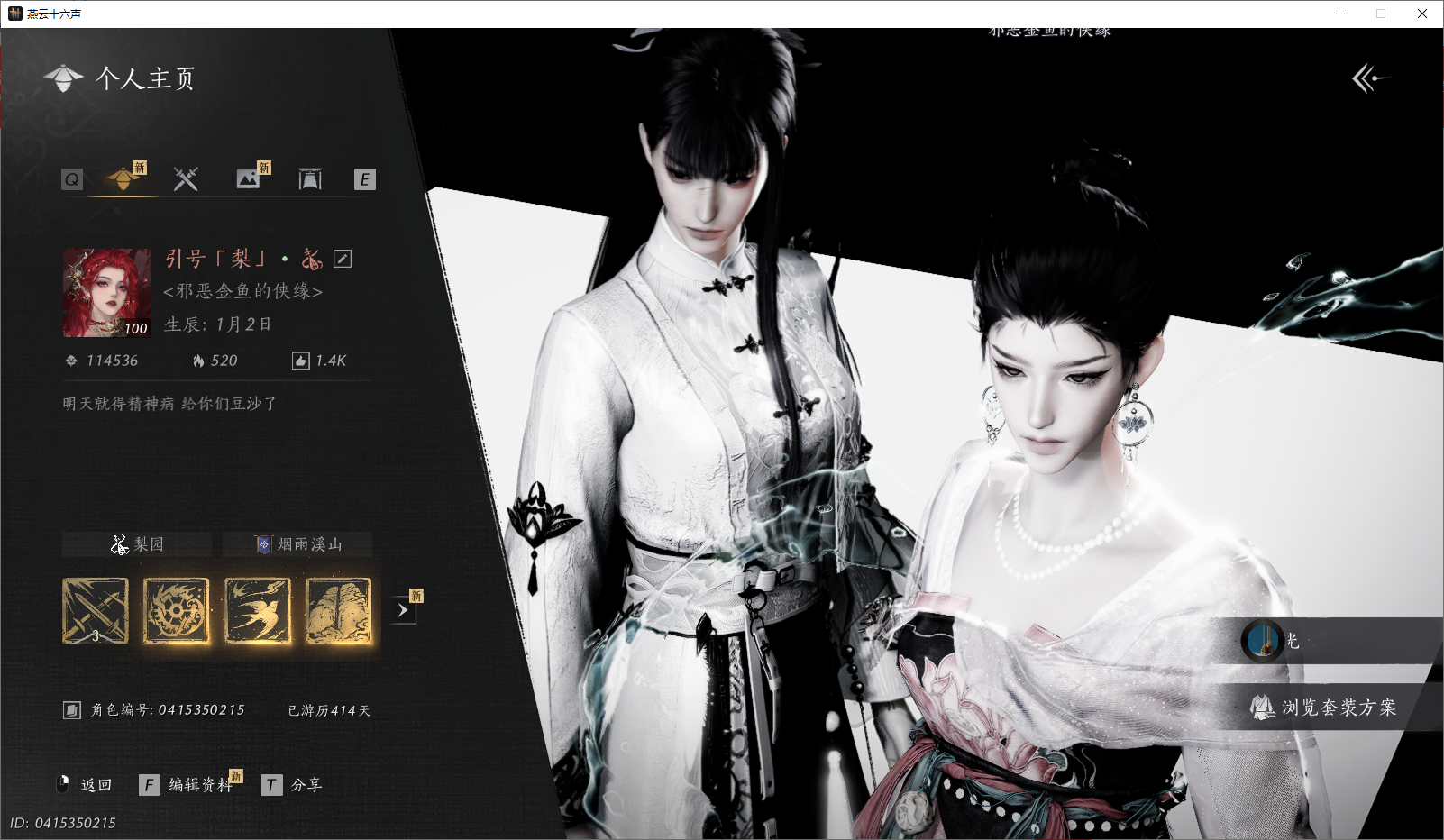Viewport: 1444px width, 840px height.
Task: Open the gate-shaped building tab icon
Action: (310, 179)
